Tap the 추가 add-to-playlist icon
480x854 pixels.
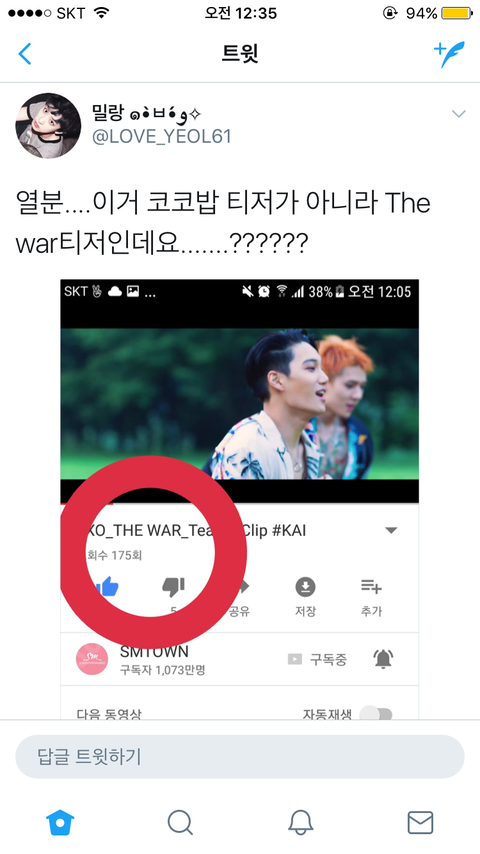click(x=371, y=587)
